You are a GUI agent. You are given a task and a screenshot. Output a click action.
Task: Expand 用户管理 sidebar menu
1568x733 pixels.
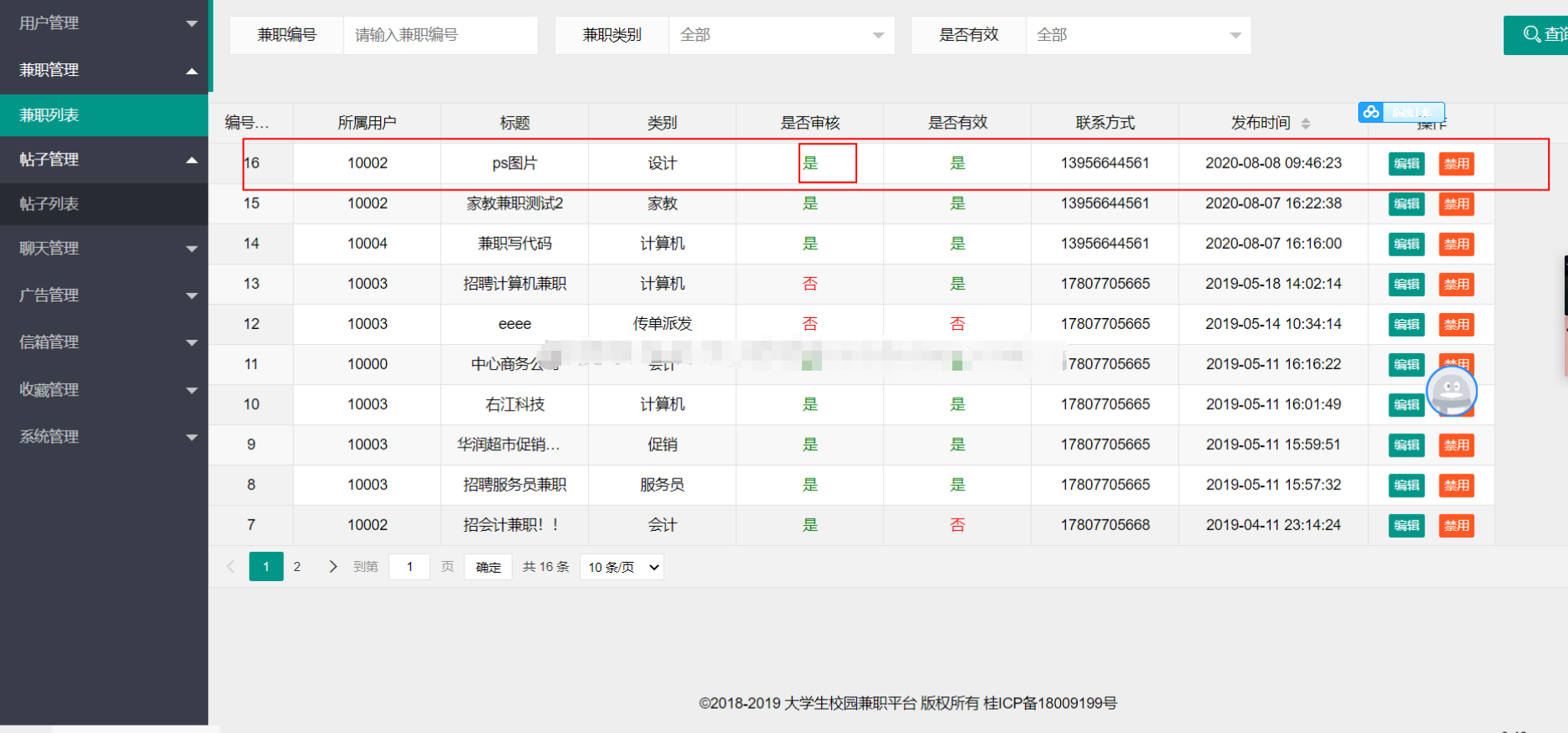(x=104, y=23)
